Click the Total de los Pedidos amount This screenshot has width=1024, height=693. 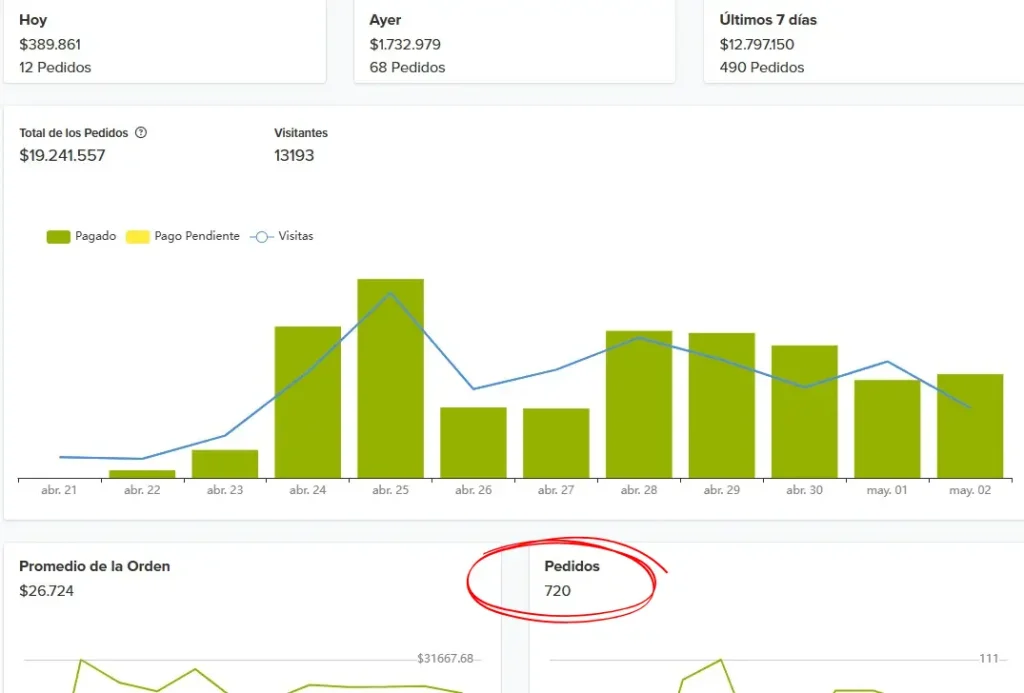pos(62,156)
